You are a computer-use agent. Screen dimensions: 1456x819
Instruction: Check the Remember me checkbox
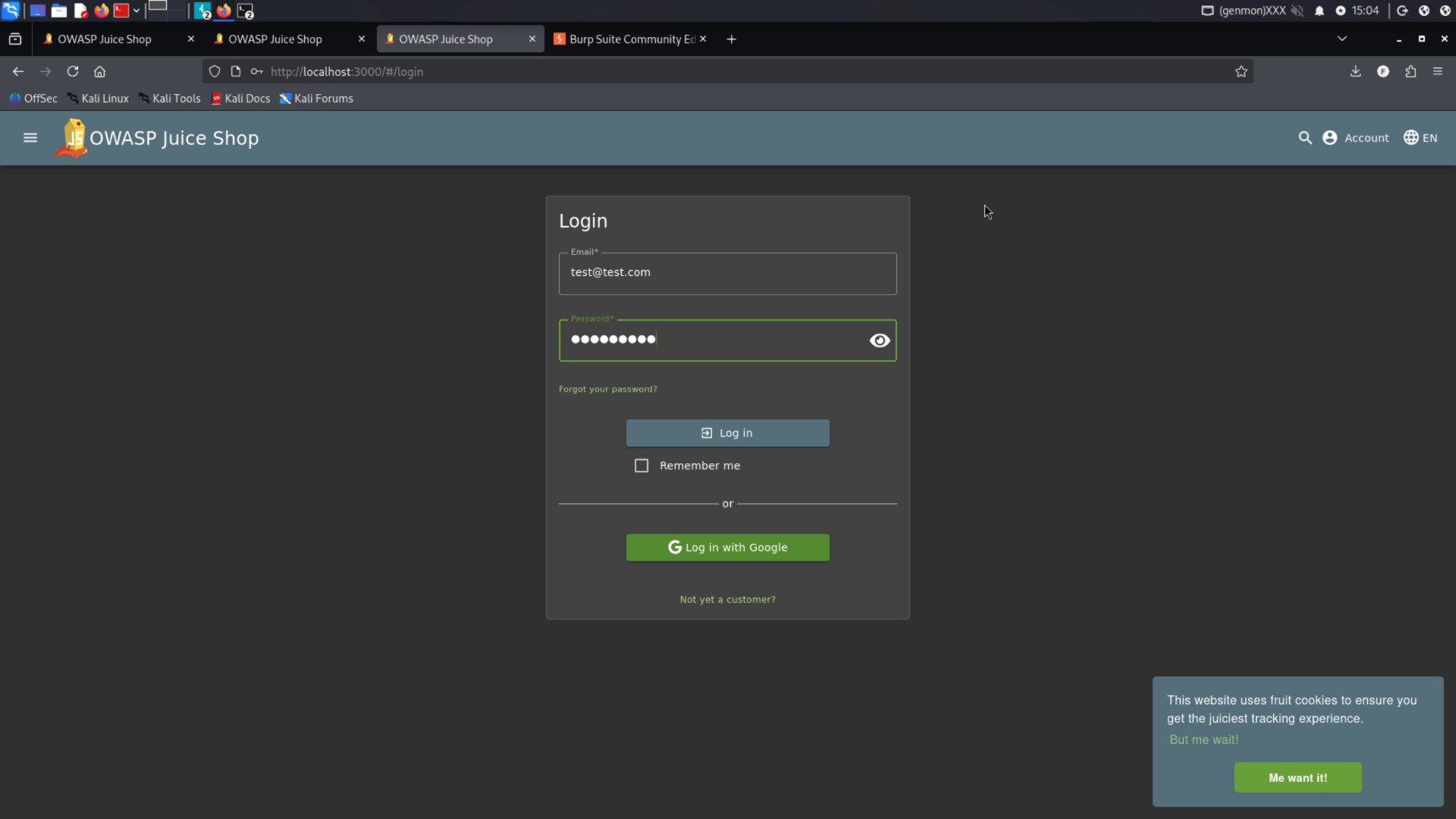[641, 465]
